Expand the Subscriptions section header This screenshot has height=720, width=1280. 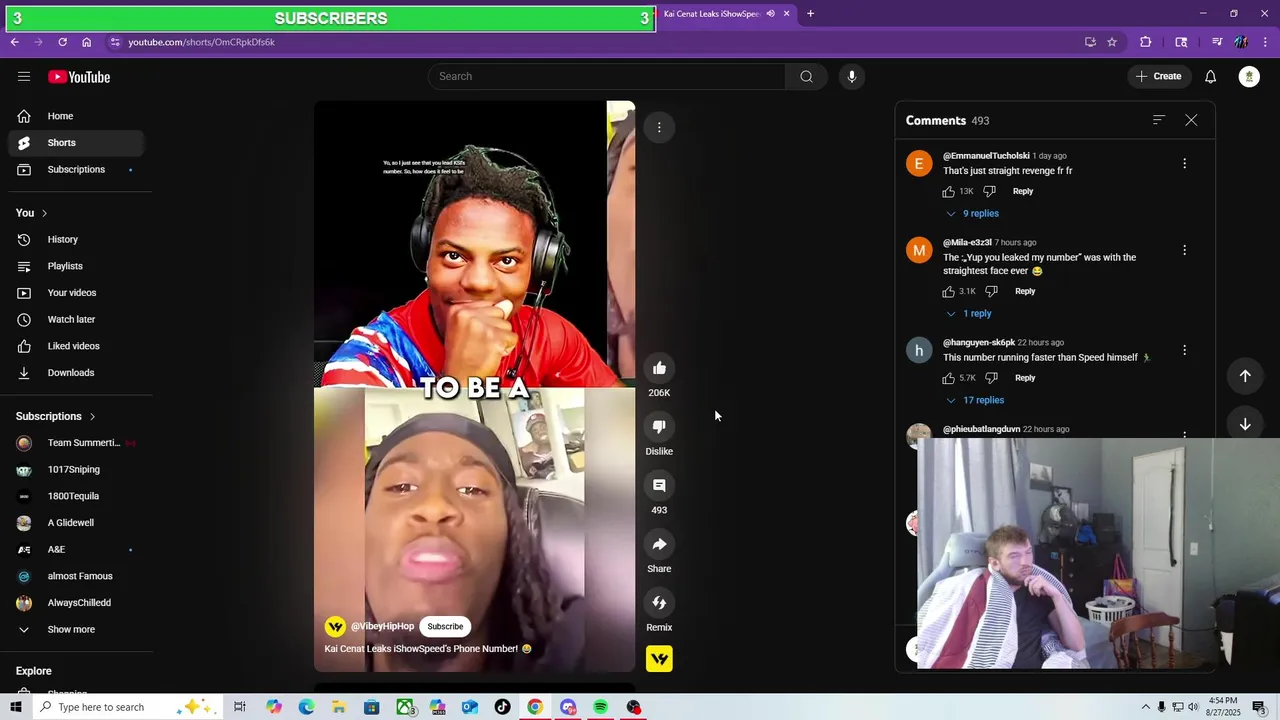pos(56,416)
